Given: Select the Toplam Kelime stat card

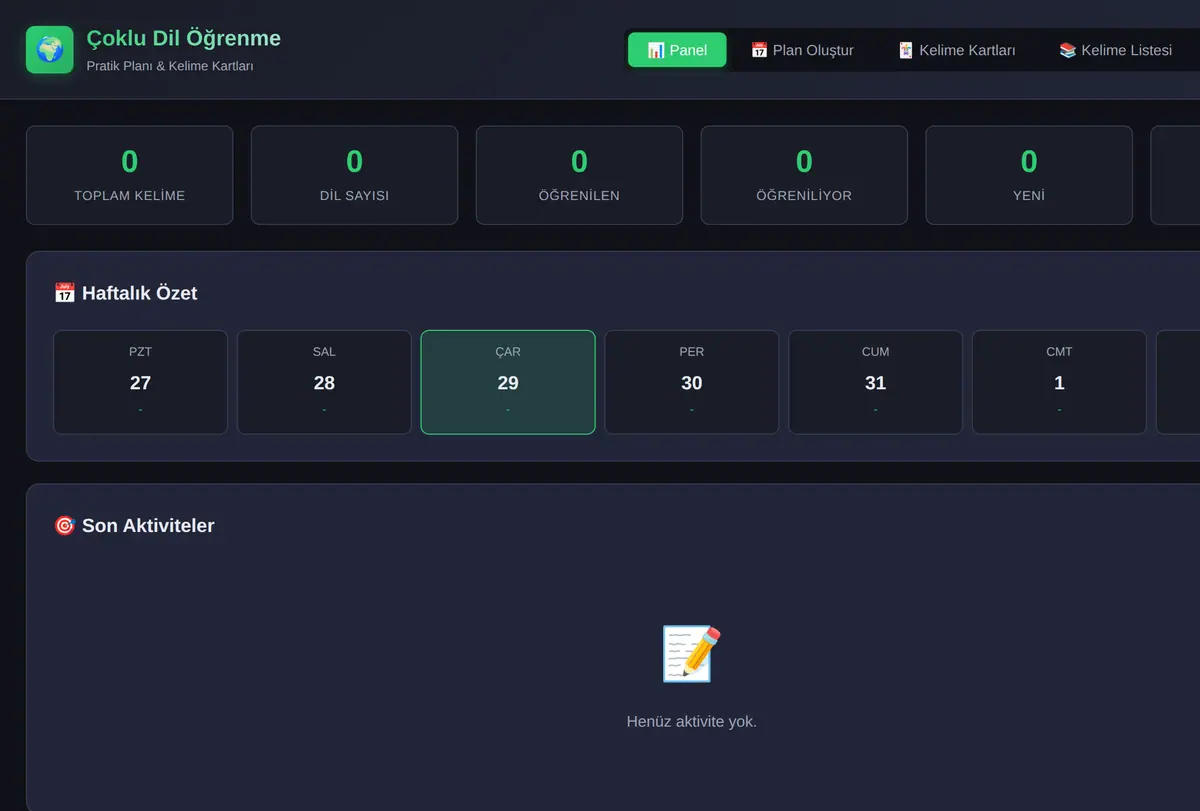Looking at the screenshot, I should (x=130, y=175).
